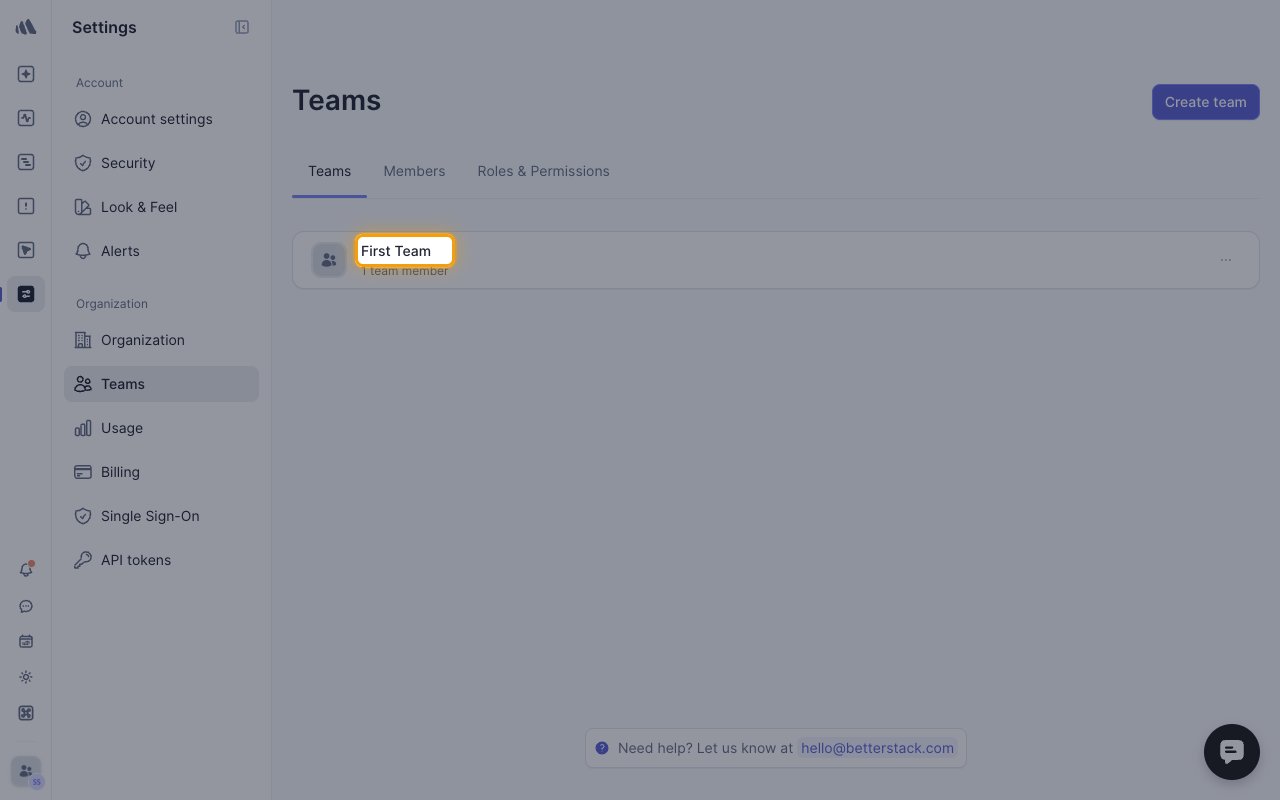1280x800 pixels.
Task: Open API tokens page
Action: pos(161,560)
